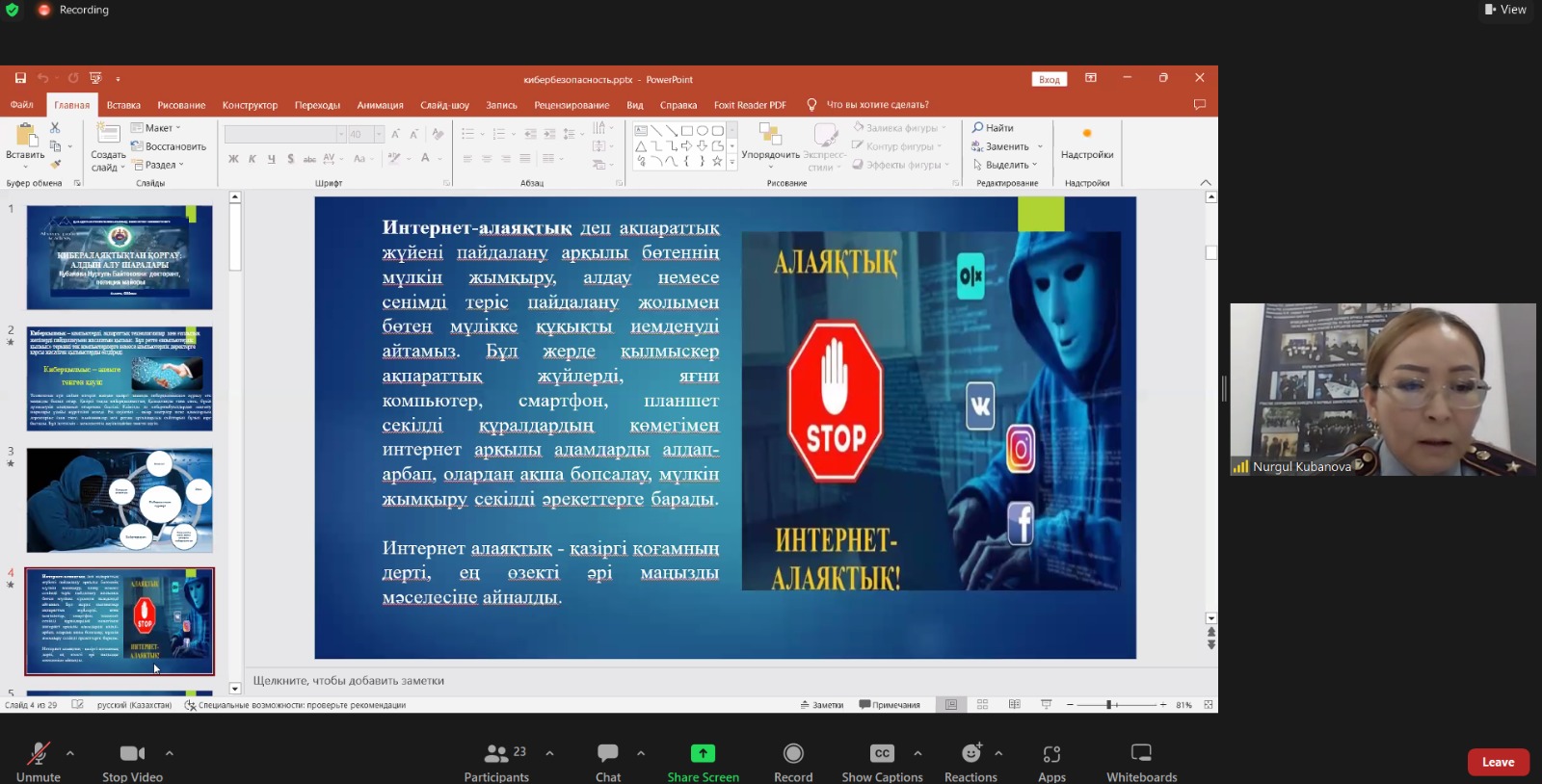Open the Zoom Chat panel
Screen dimensions: 1542x784
[x=608, y=762]
